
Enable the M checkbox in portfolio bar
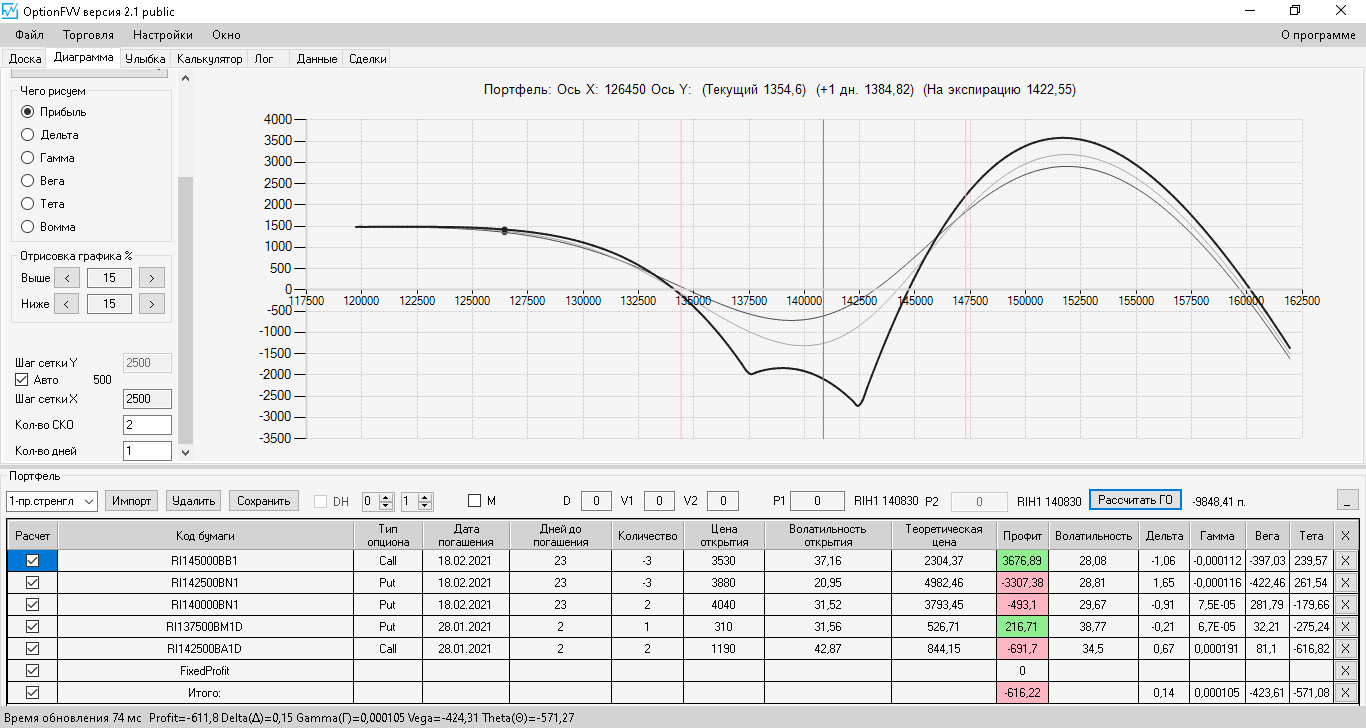pos(474,500)
